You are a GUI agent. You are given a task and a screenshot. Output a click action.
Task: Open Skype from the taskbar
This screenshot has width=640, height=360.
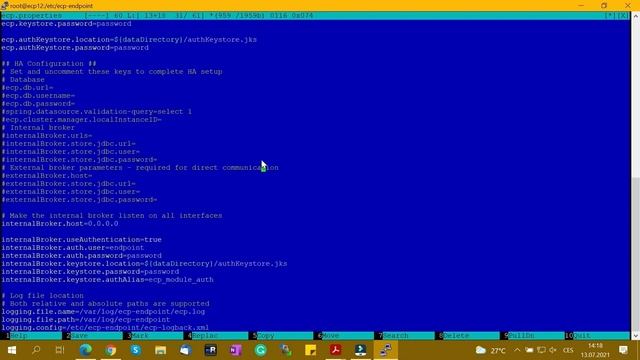pos(136,350)
